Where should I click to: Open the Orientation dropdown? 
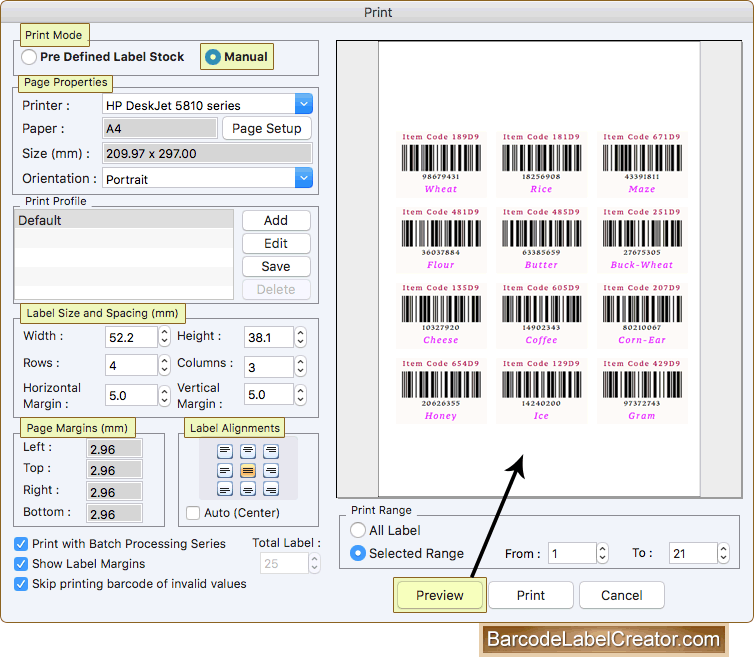point(303,178)
